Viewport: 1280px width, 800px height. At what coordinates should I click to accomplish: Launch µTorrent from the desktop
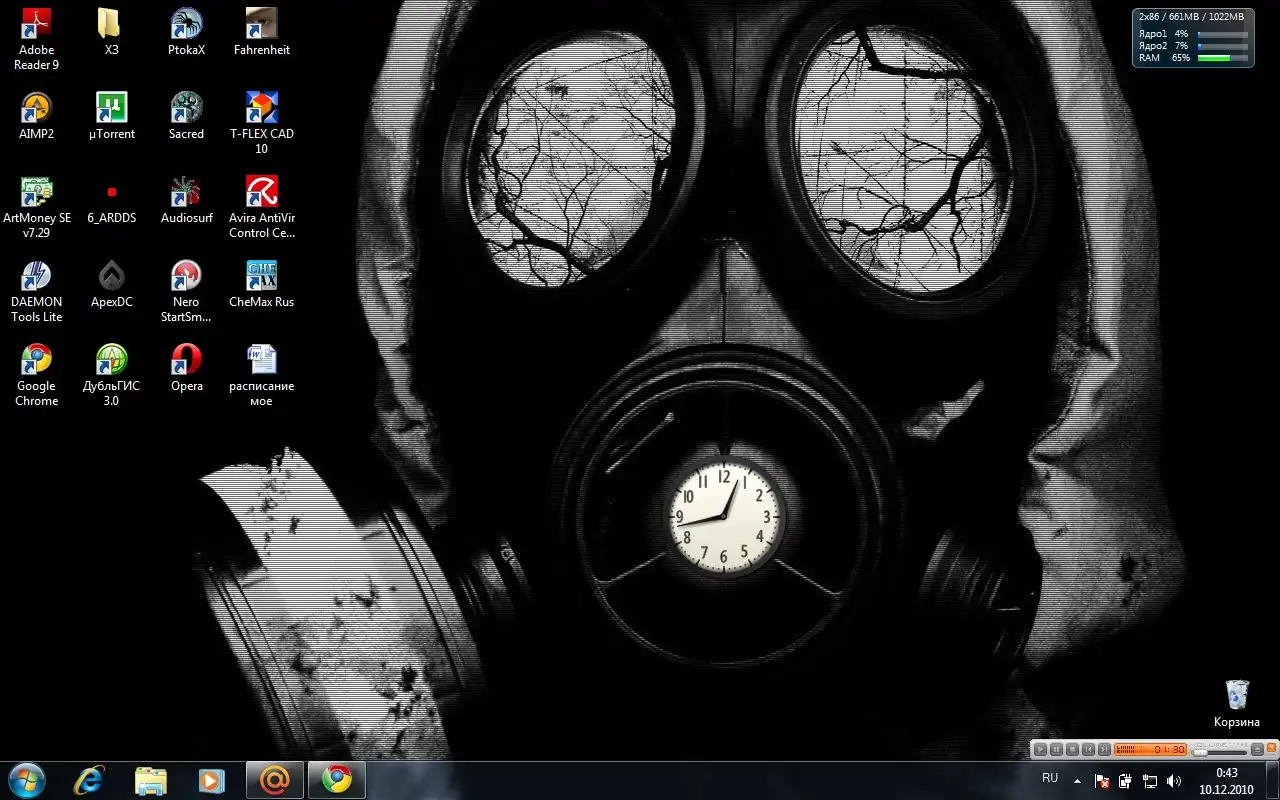click(x=111, y=108)
